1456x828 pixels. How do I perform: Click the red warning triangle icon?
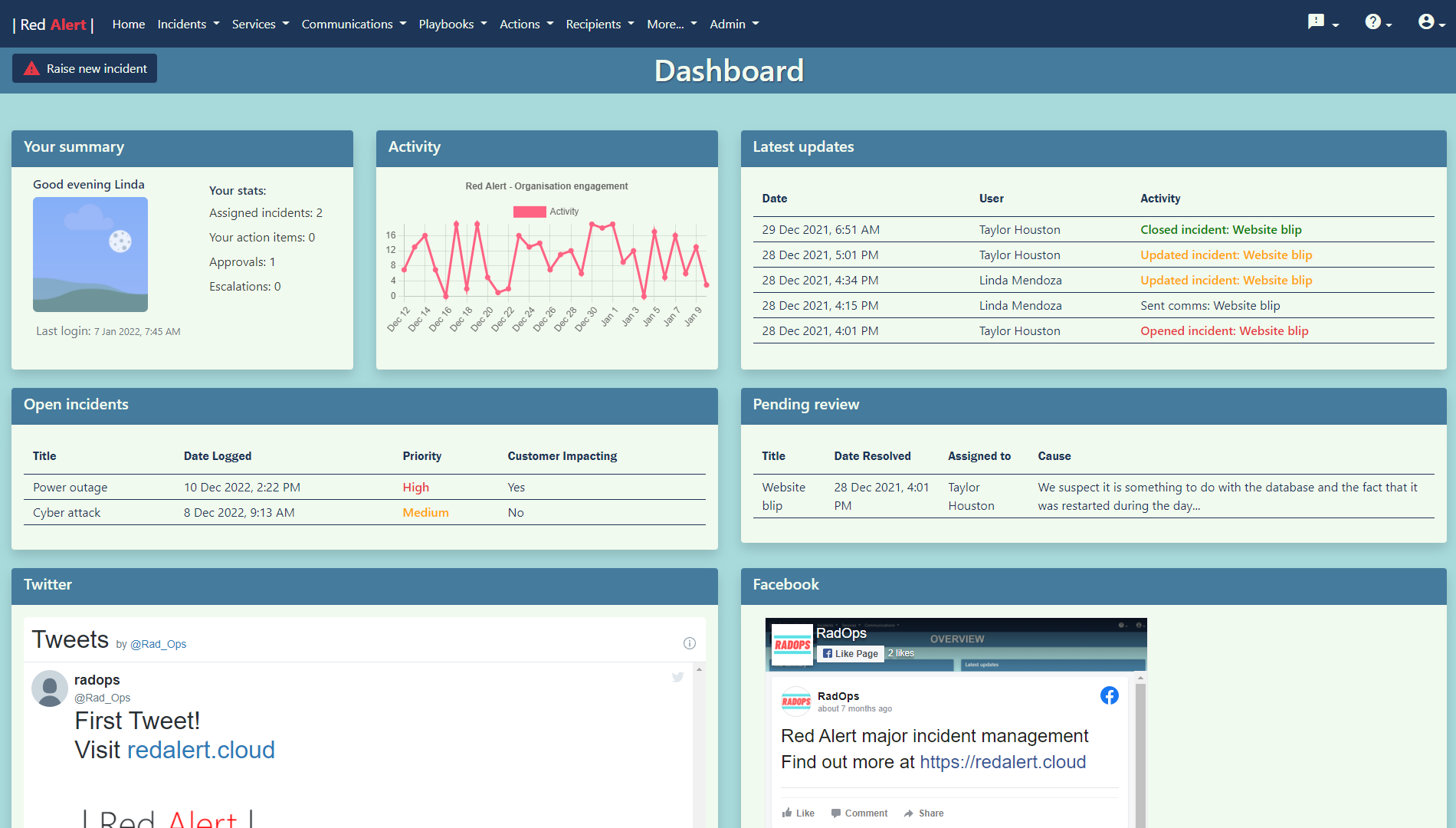coord(31,67)
